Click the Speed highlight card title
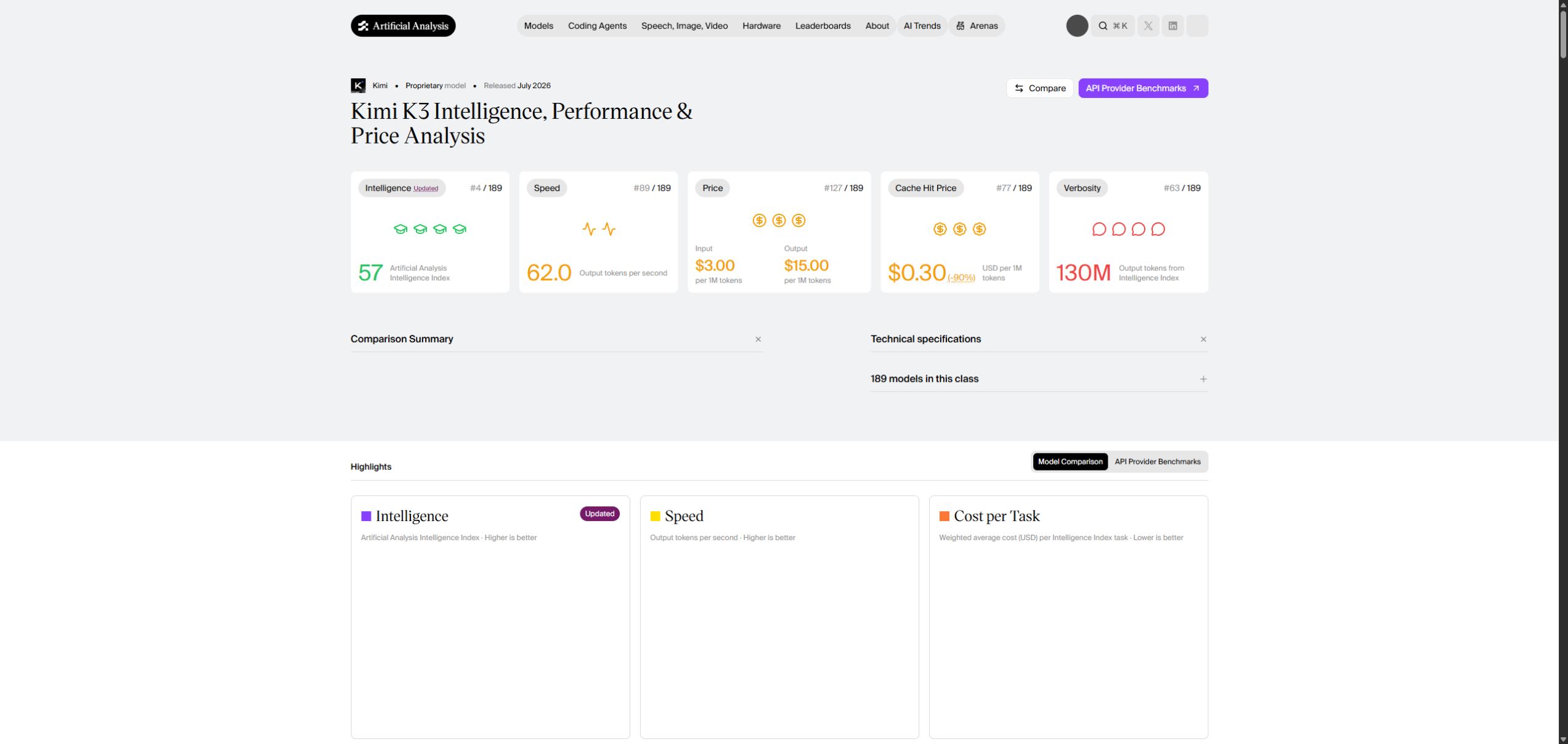This screenshot has height=744, width=1568. [684, 516]
